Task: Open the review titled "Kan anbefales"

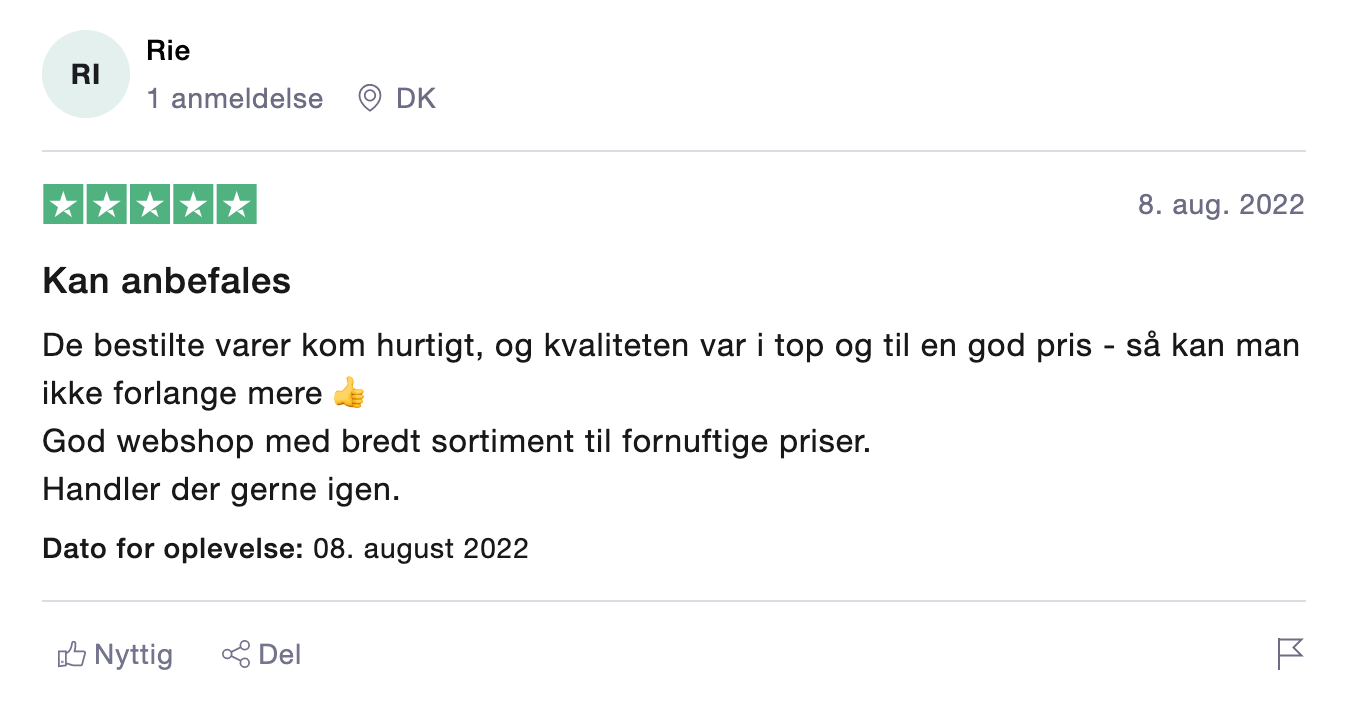Action: (166, 282)
